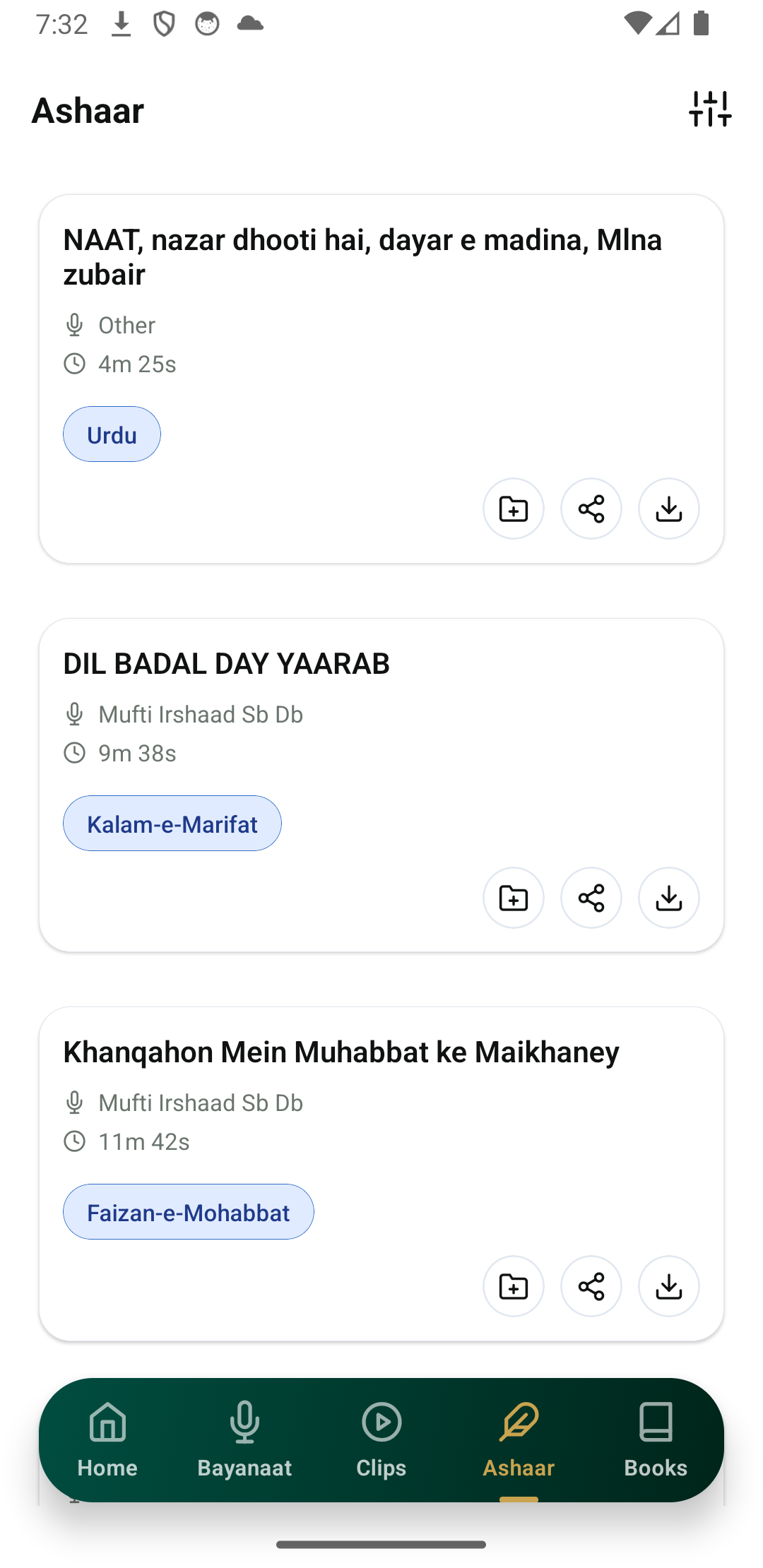Add DIL BADAL DAY YAARAB to playlist
Image resolution: width=763 pixels, height=1568 pixels.
pyautogui.click(x=514, y=898)
